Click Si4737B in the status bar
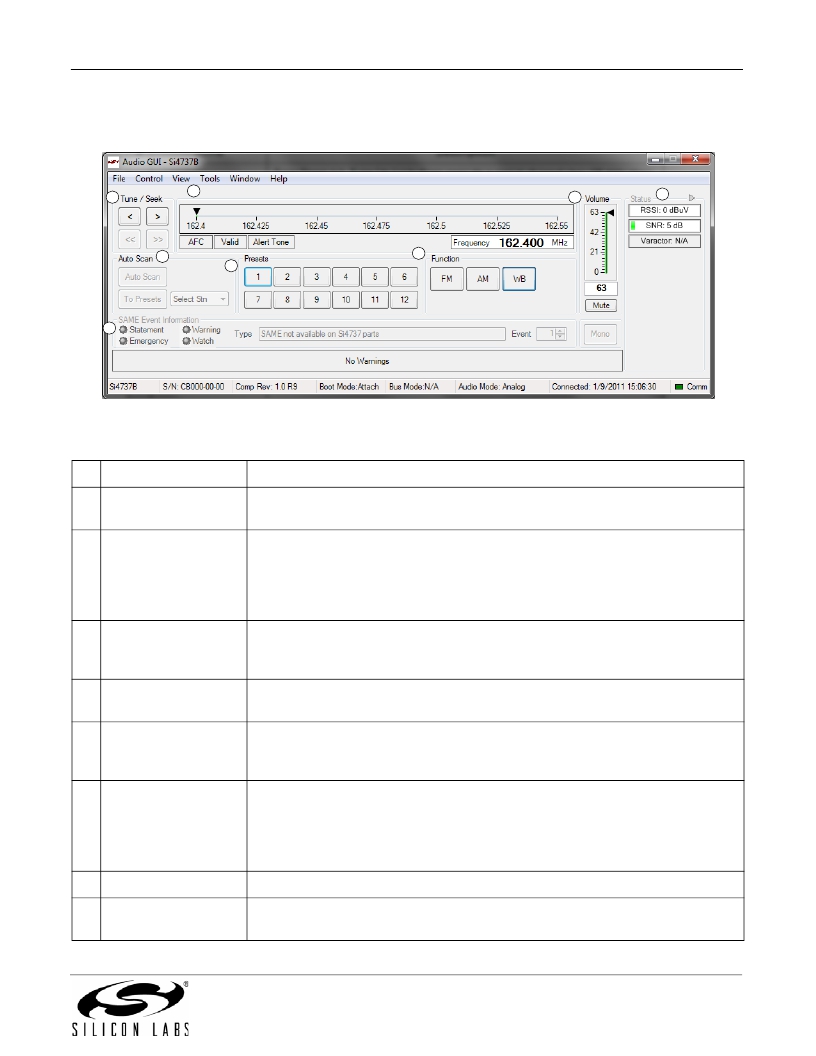 pos(123,387)
